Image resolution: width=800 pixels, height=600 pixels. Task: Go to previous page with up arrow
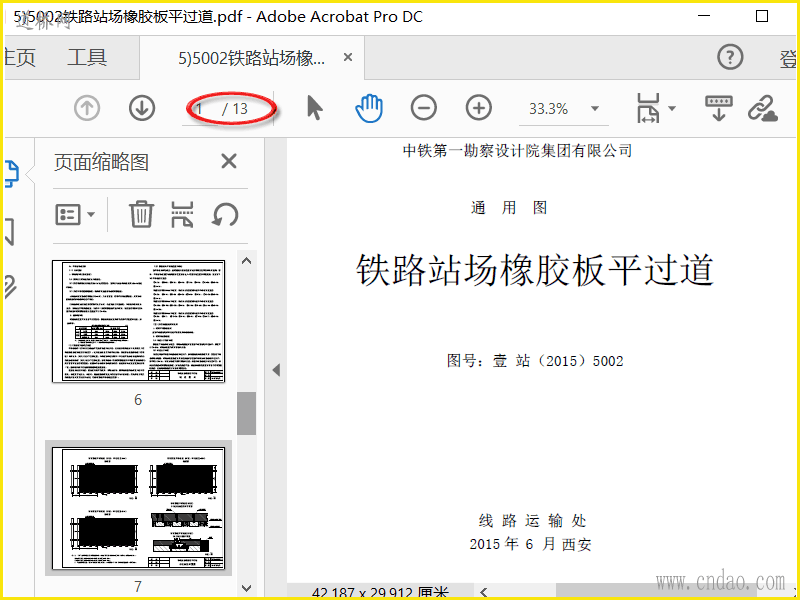coord(87,108)
